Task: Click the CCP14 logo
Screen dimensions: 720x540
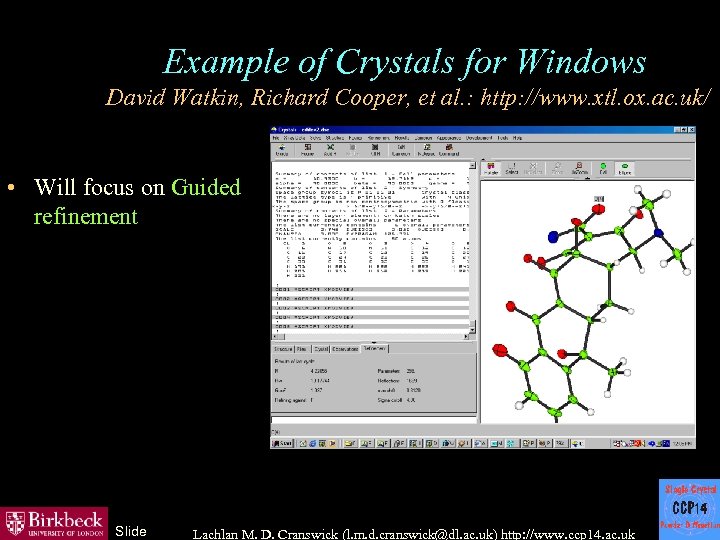Action: (x=689, y=508)
